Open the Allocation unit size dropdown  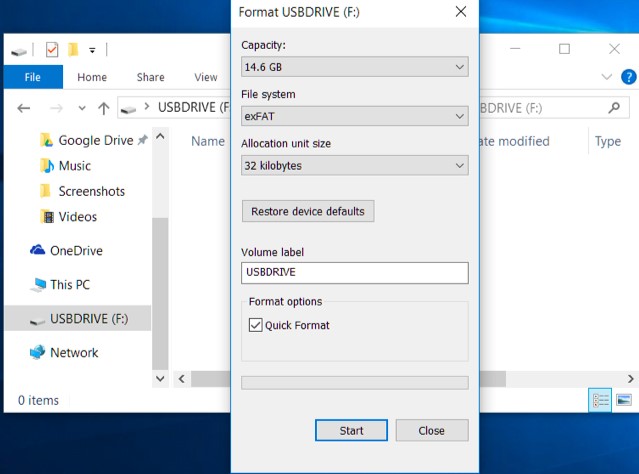pyautogui.click(x=355, y=165)
